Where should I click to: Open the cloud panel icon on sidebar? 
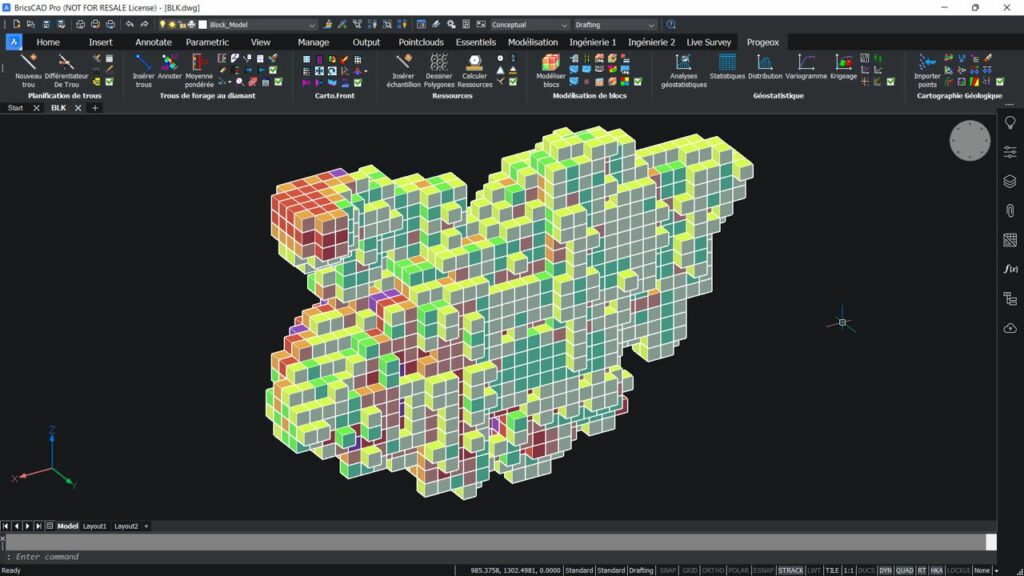[x=1010, y=327]
